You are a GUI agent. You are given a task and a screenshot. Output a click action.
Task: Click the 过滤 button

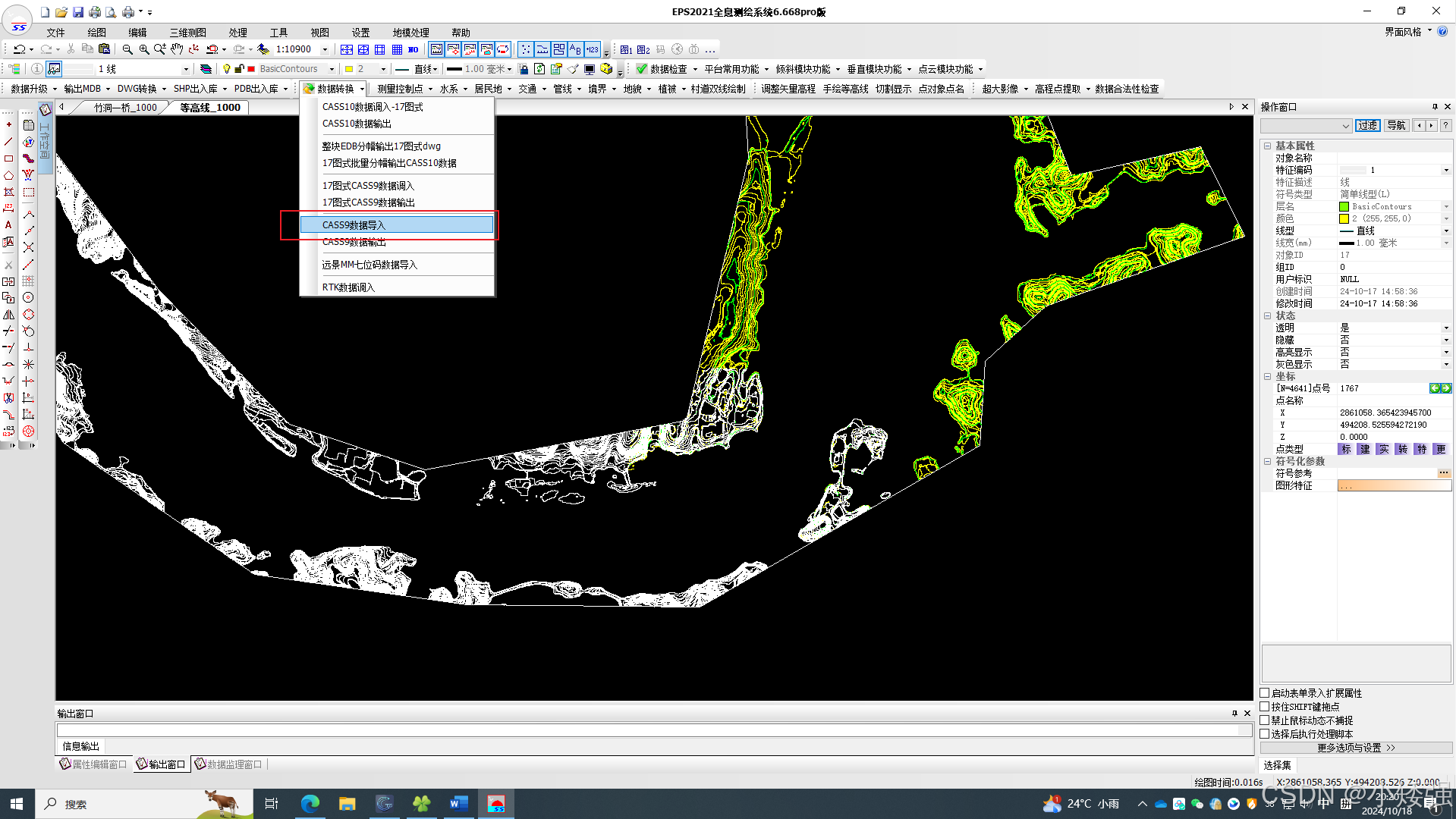click(x=1367, y=126)
